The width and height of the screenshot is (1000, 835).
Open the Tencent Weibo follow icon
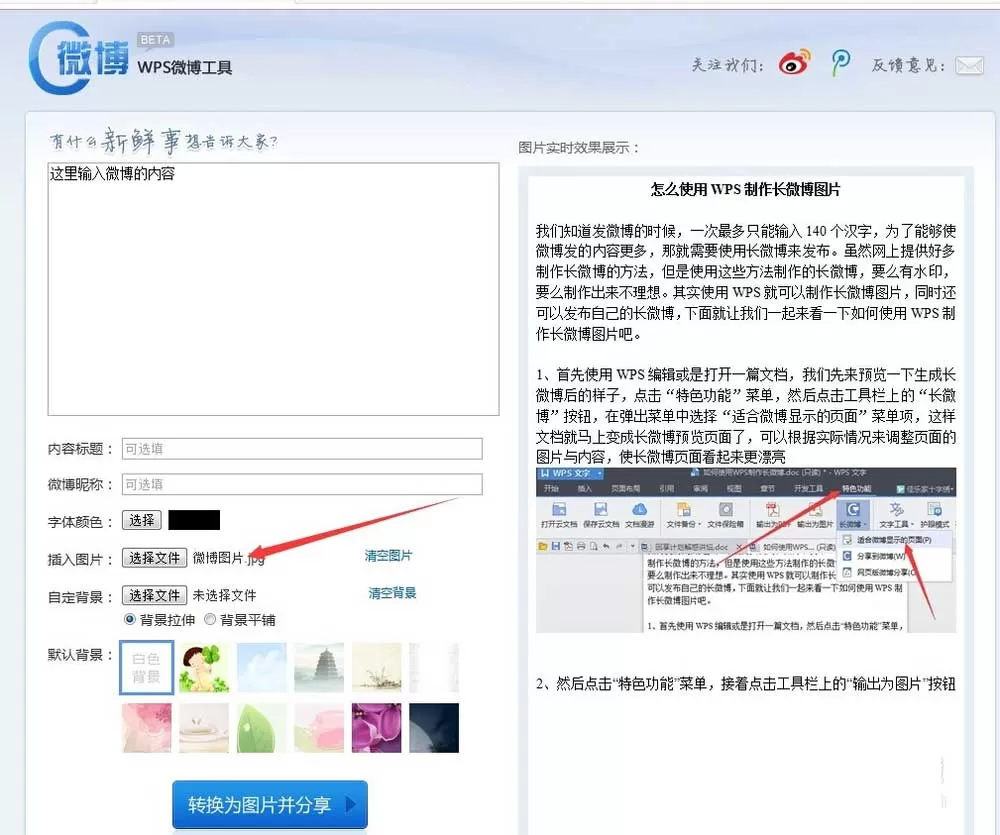pyautogui.click(x=841, y=63)
